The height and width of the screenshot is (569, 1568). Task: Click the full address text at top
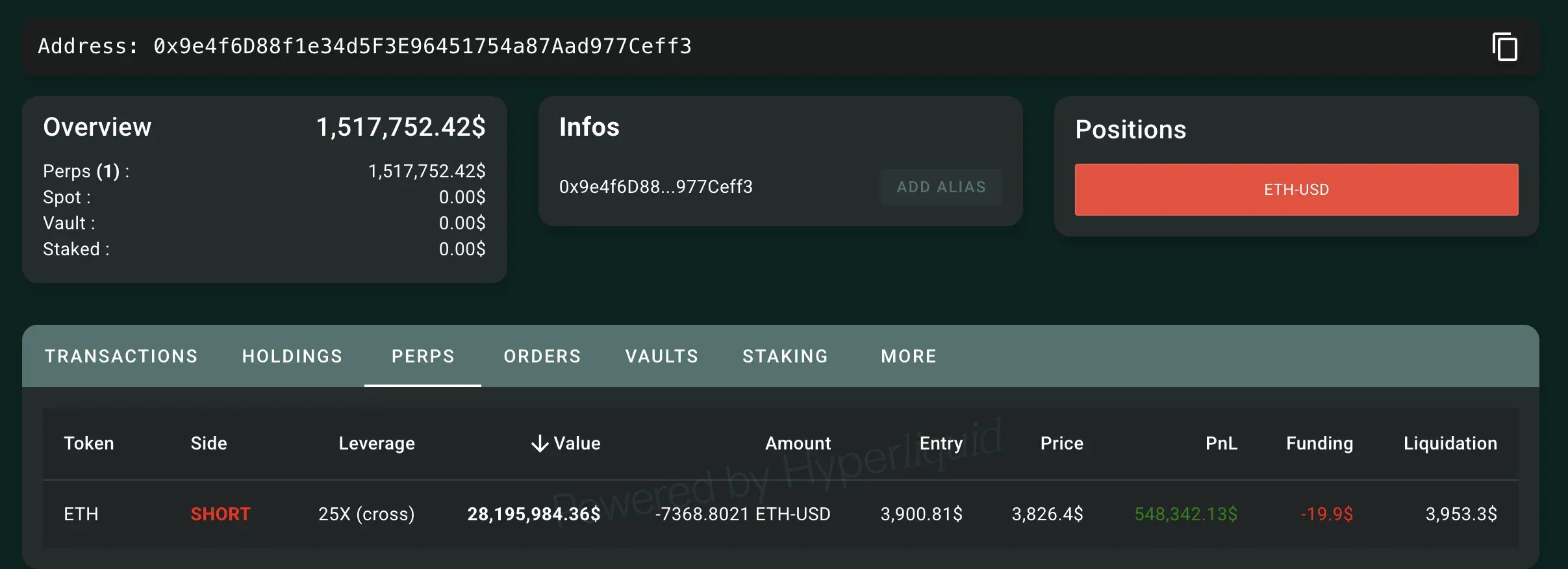[423, 46]
